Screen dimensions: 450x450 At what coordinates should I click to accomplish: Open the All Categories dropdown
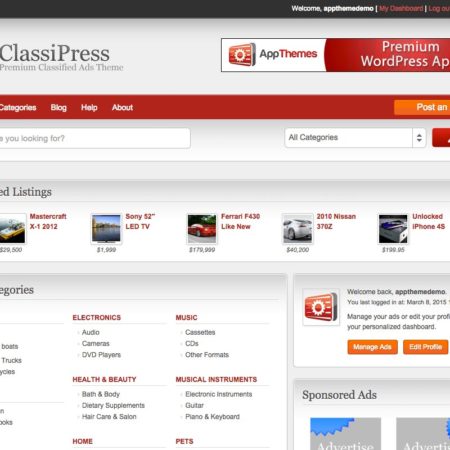tap(355, 138)
